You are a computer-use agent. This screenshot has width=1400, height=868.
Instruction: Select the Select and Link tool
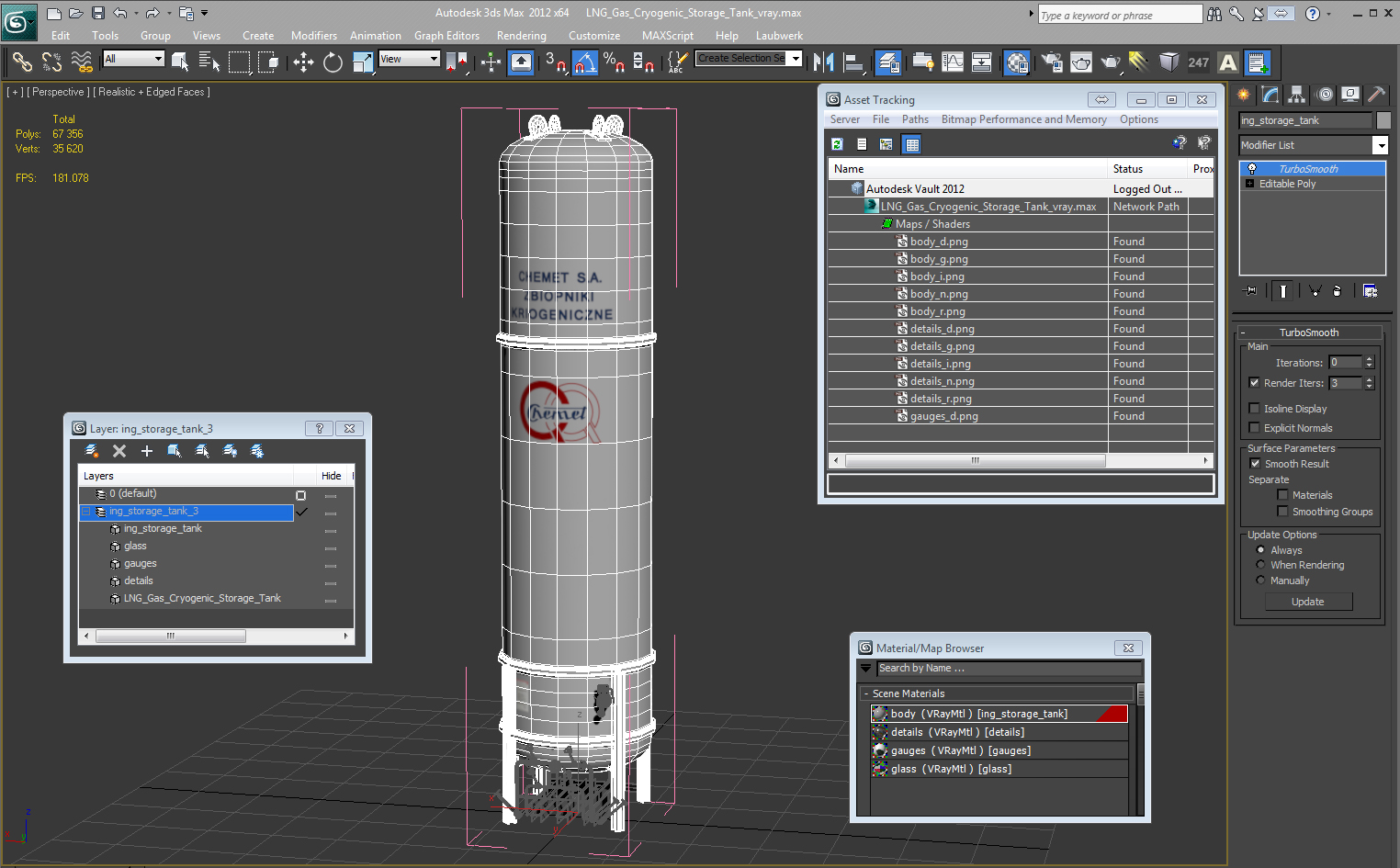[22, 62]
